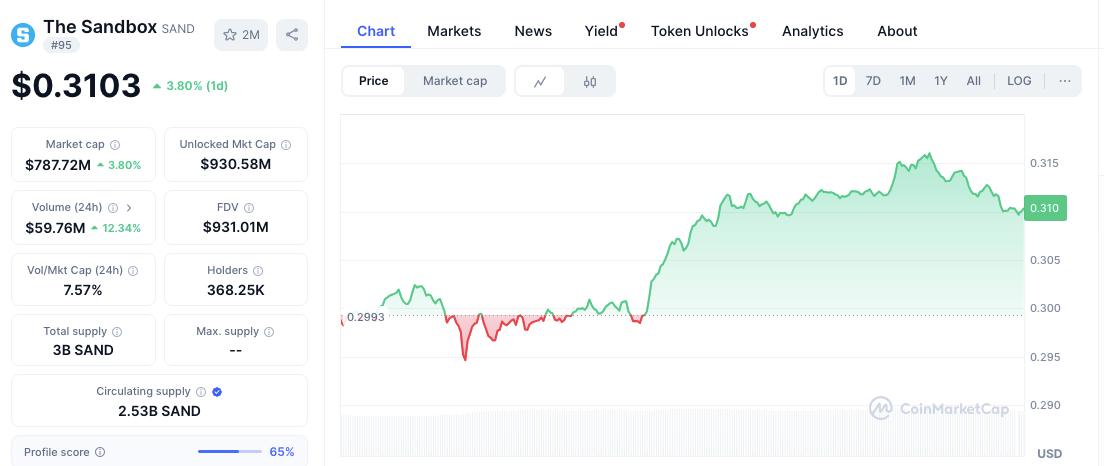The width and height of the screenshot is (1104, 466).
Task: Click the star watchlist button
Action: click(x=240, y=35)
